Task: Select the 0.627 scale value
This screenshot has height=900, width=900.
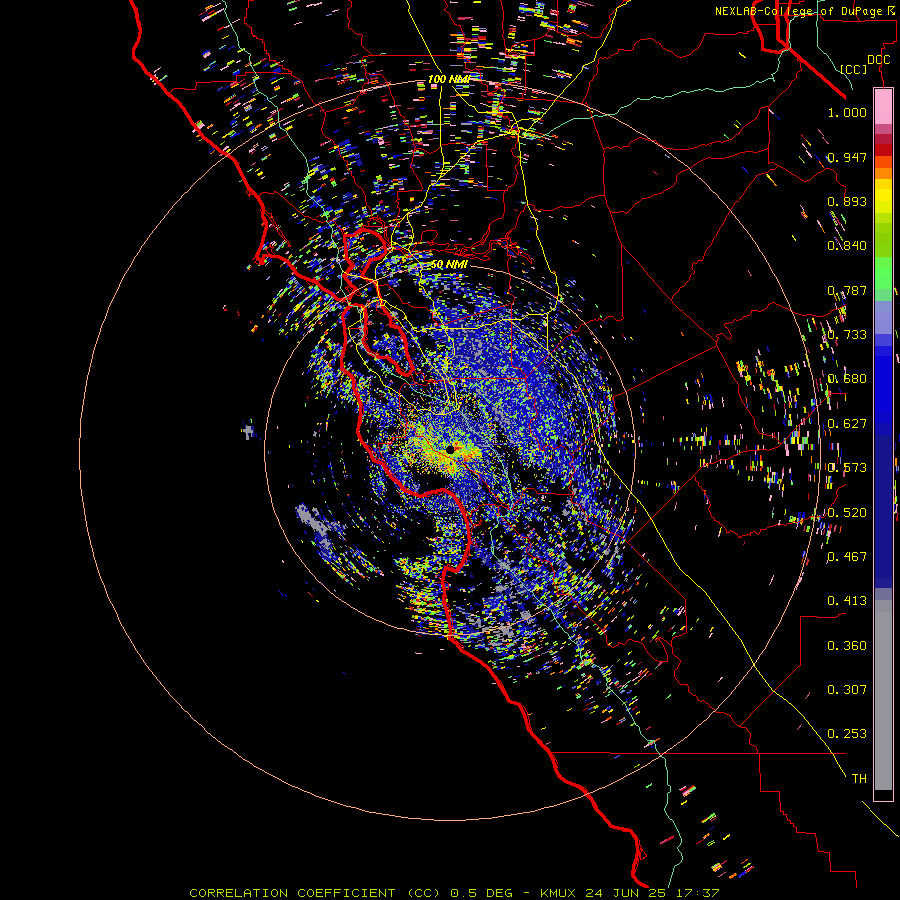Action: click(x=847, y=424)
